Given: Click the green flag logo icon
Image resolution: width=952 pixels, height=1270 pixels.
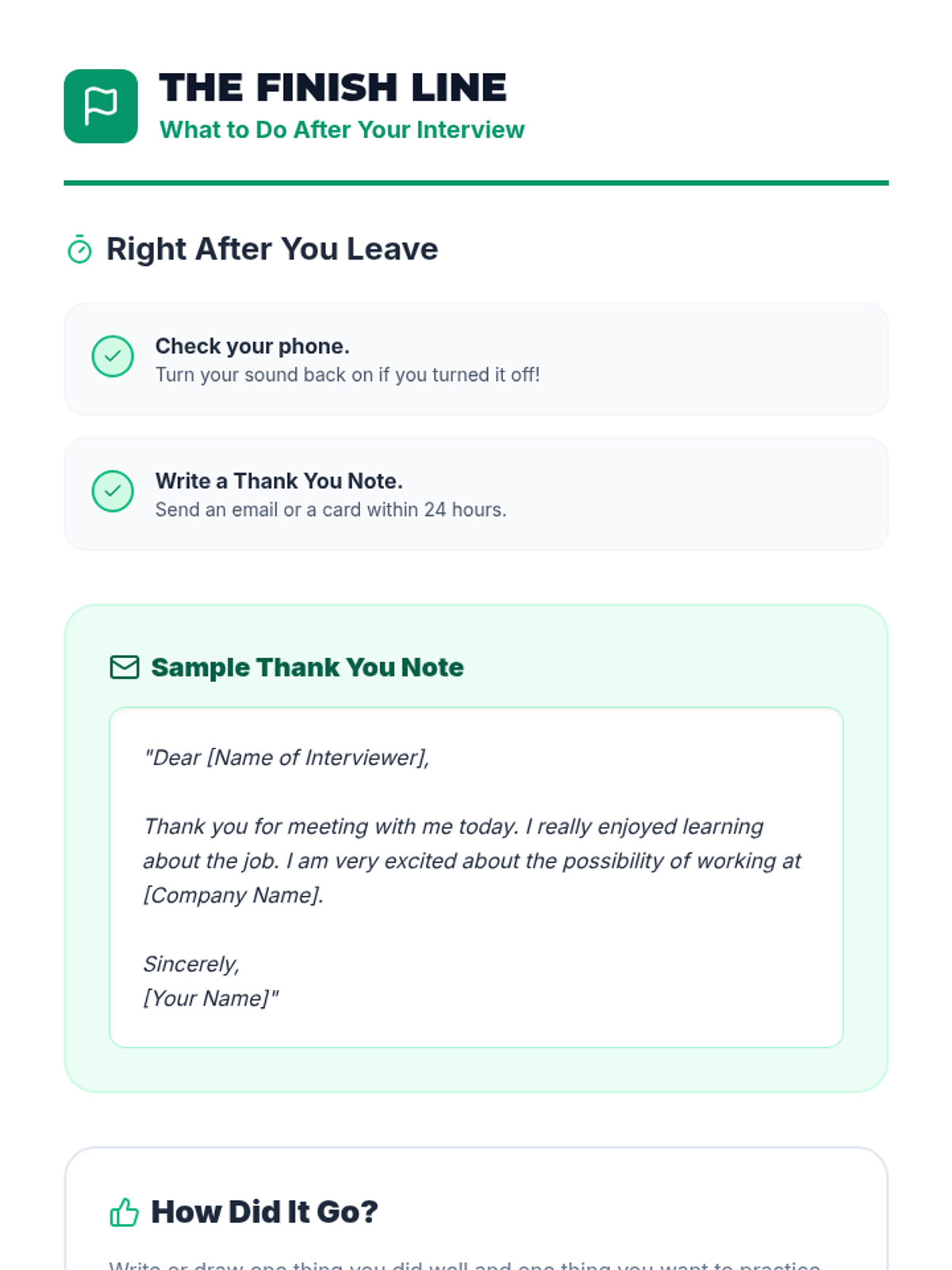Looking at the screenshot, I should click(101, 106).
